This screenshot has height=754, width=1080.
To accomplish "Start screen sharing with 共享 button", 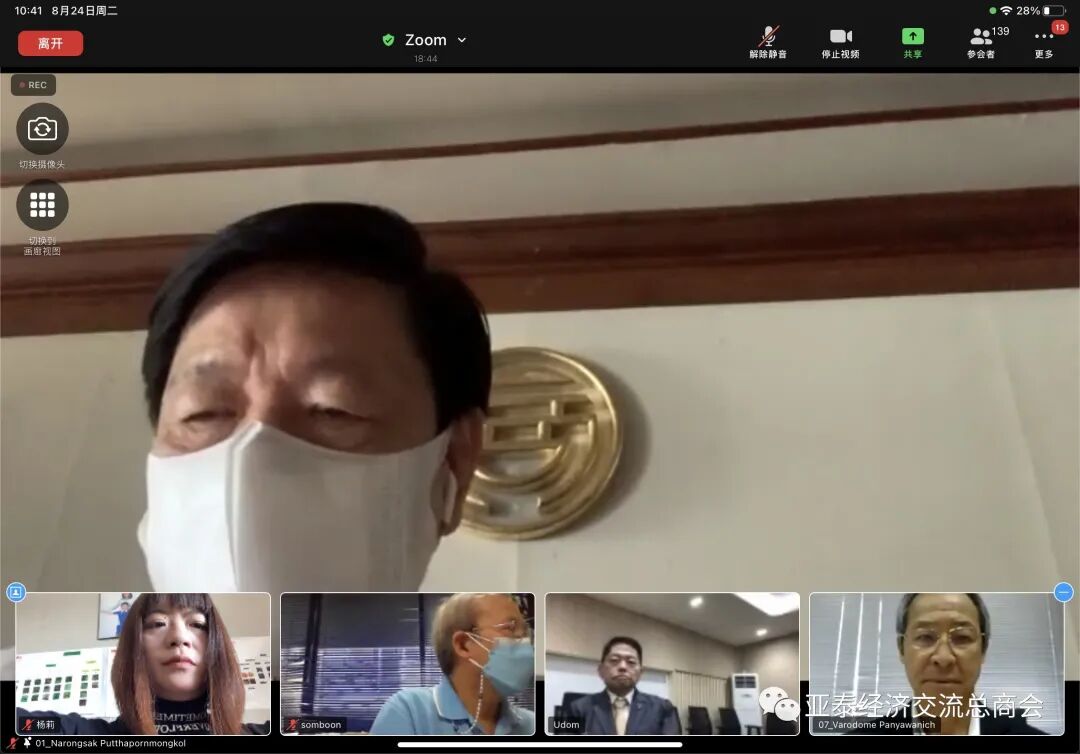I will (x=913, y=43).
